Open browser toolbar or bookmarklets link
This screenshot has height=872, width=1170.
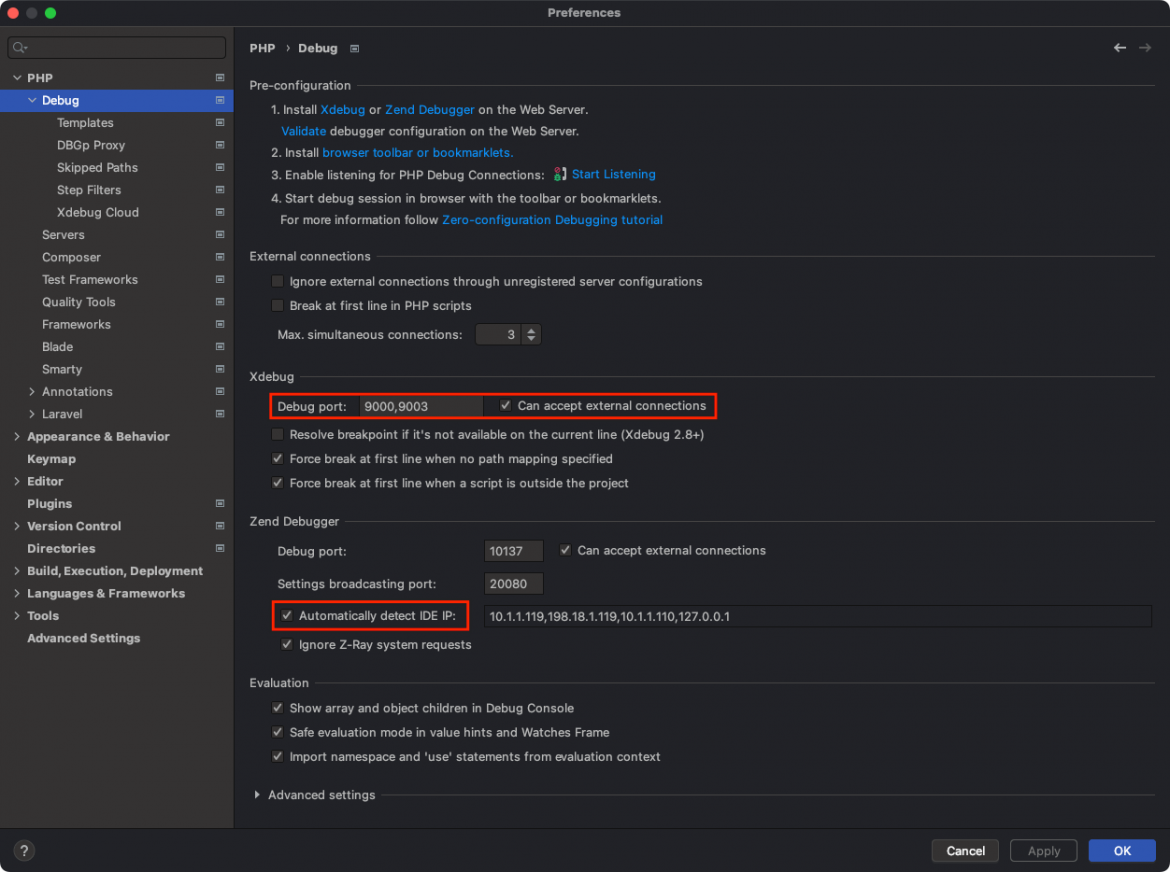coord(417,153)
